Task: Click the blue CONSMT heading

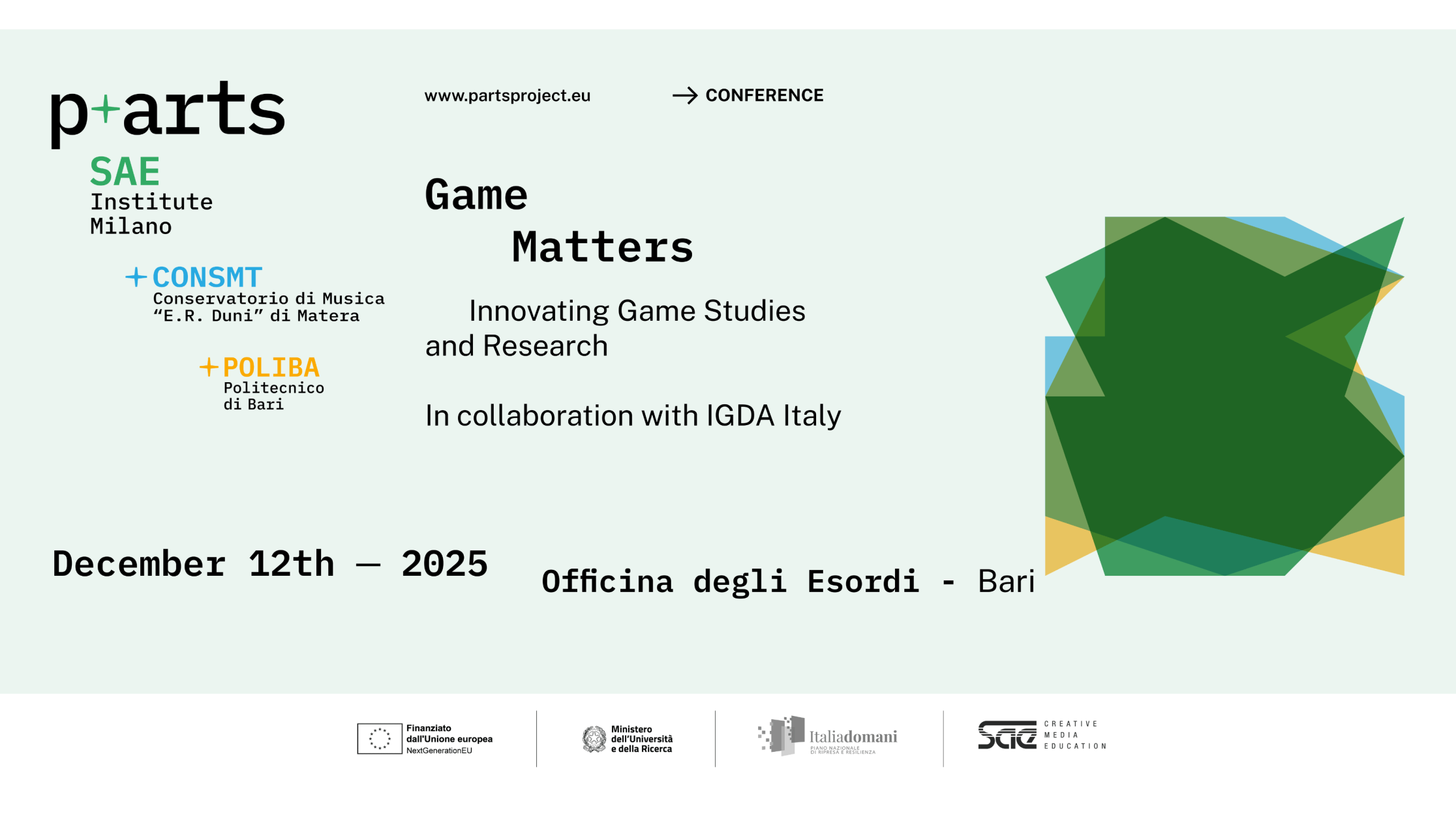Action: (207, 278)
